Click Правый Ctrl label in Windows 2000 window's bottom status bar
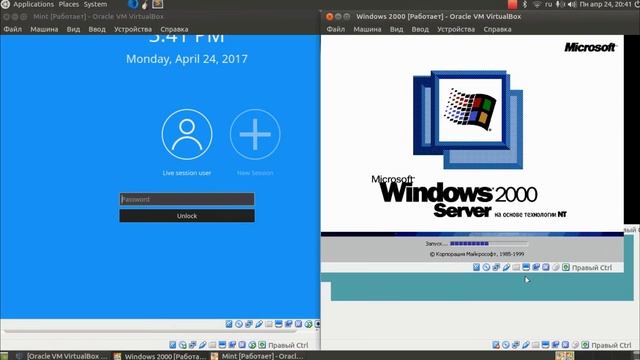 click(611, 345)
